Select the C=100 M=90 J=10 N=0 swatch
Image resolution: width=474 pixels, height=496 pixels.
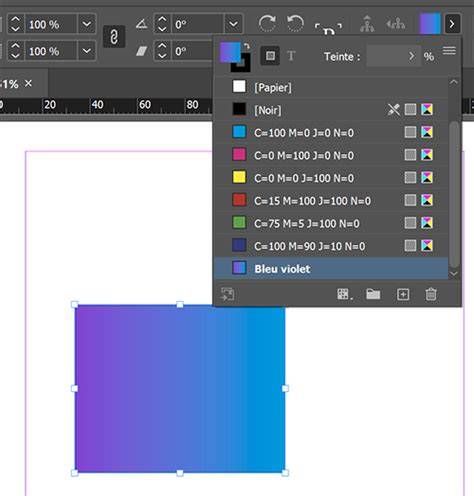331,246
